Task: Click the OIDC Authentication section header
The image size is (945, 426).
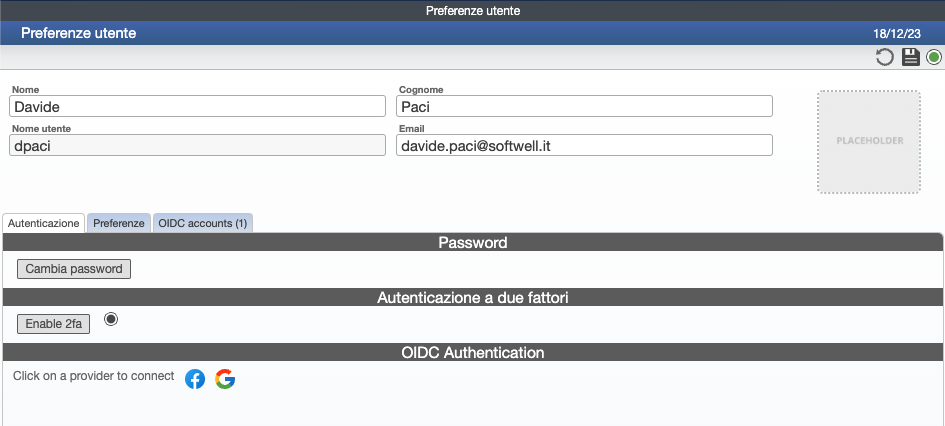Action: coord(472,352)
